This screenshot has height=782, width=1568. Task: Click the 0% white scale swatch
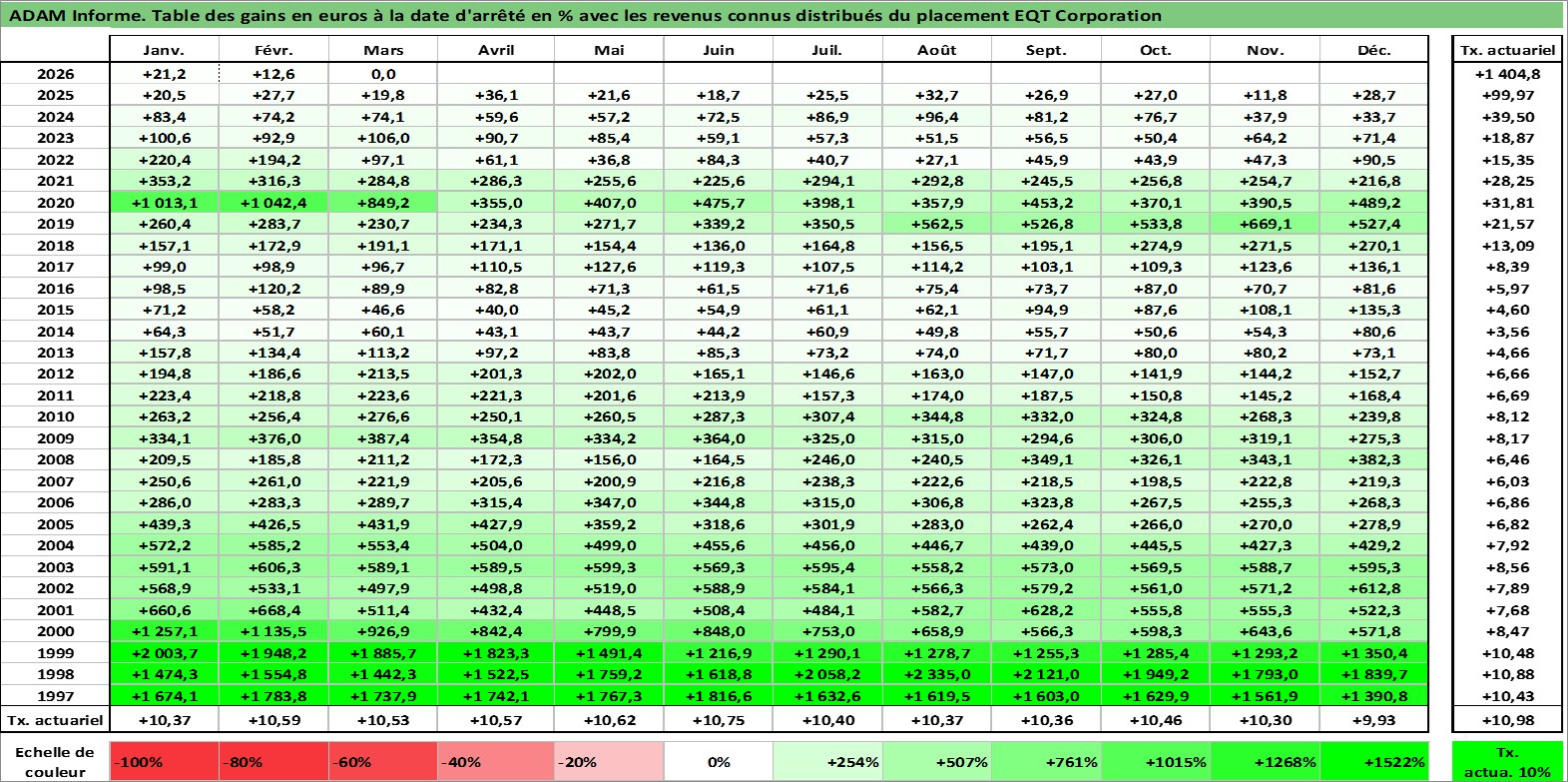[719, 761]
